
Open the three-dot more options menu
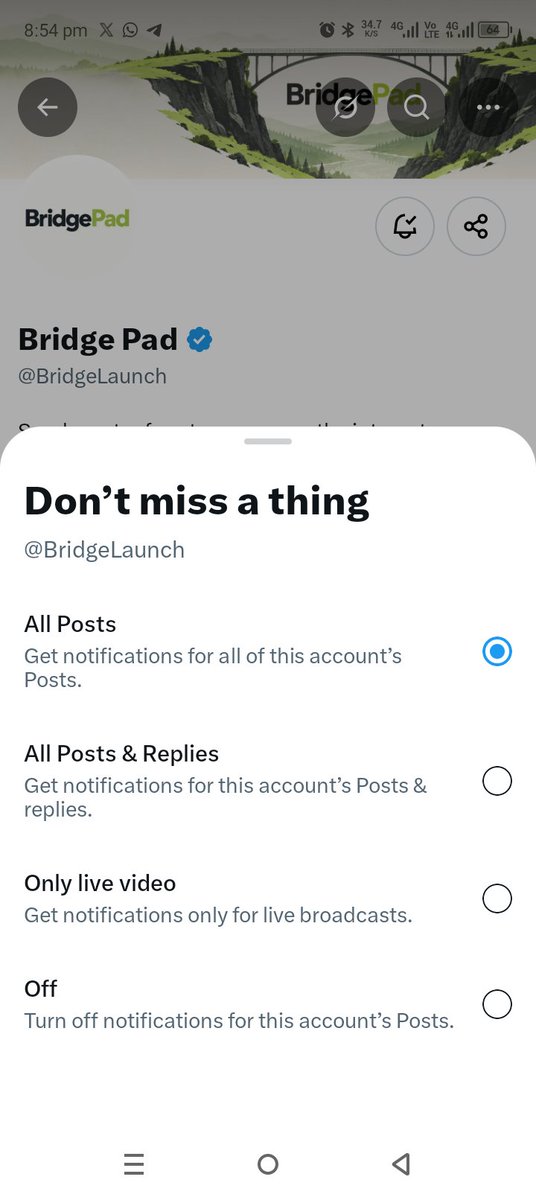(x=488, y=108)
